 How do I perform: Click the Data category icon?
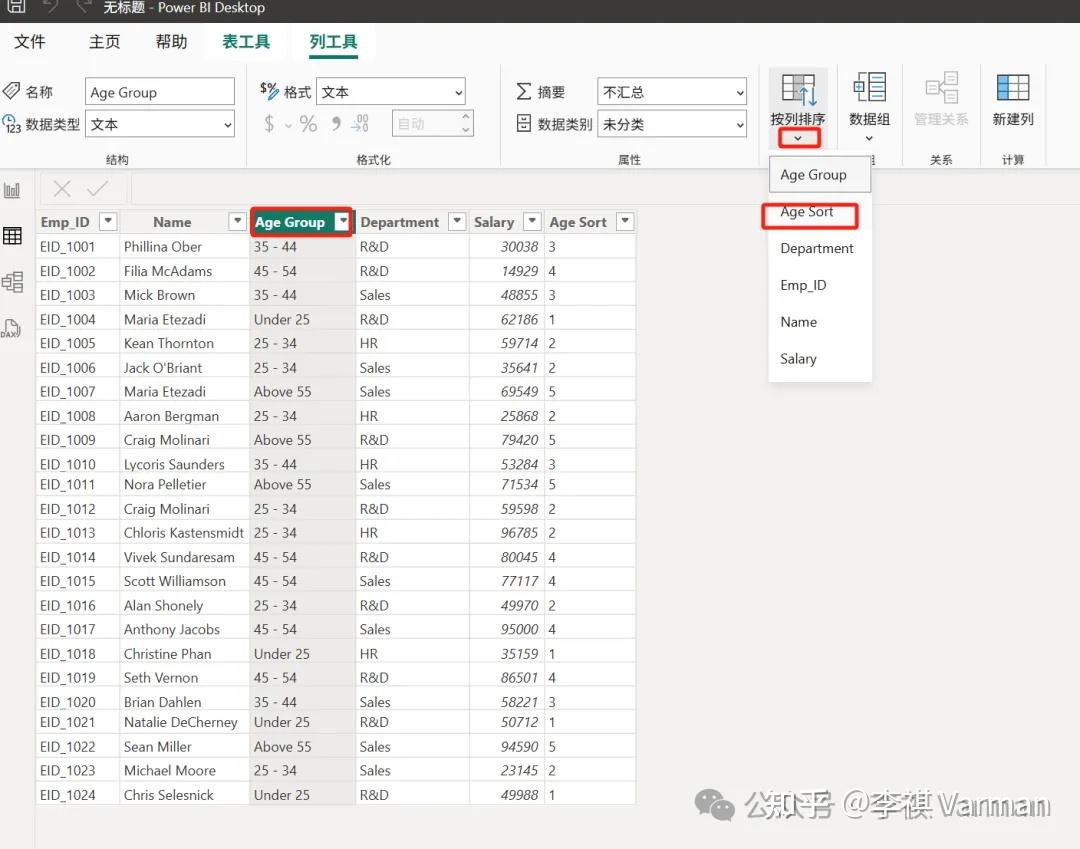[523, 123]
